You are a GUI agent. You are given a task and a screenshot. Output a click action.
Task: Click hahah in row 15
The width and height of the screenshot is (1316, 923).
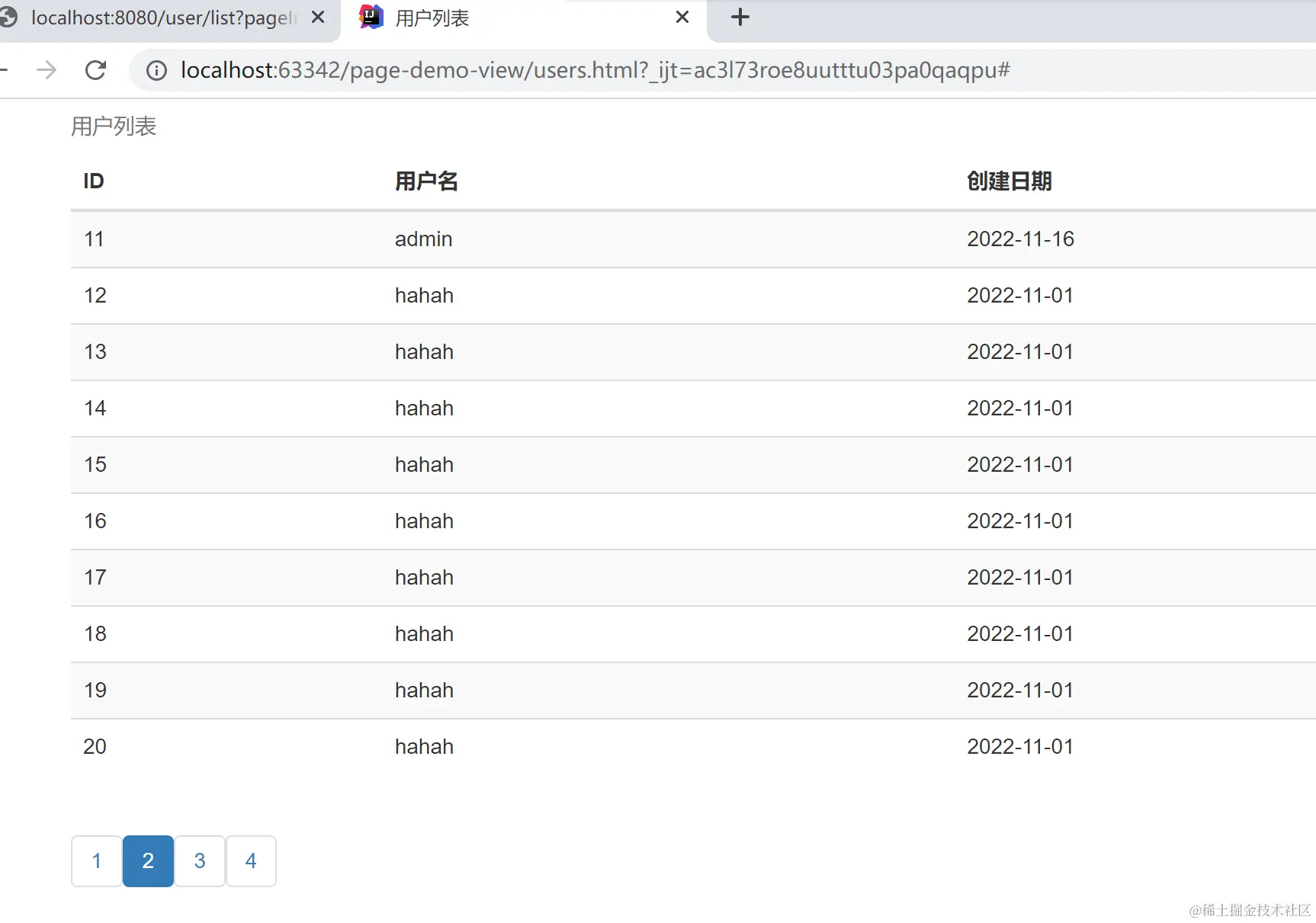click(x=424, y=465)
